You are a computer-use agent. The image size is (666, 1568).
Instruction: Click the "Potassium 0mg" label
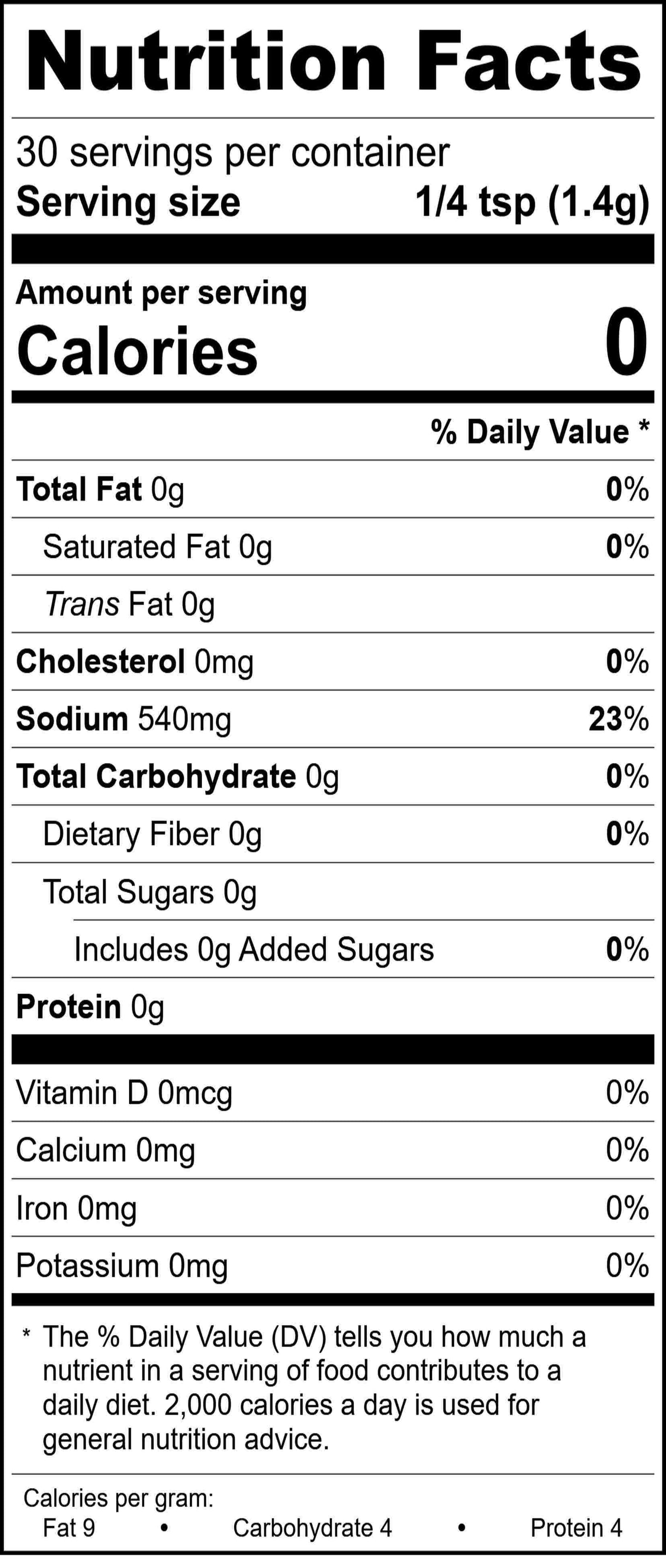122,1266
